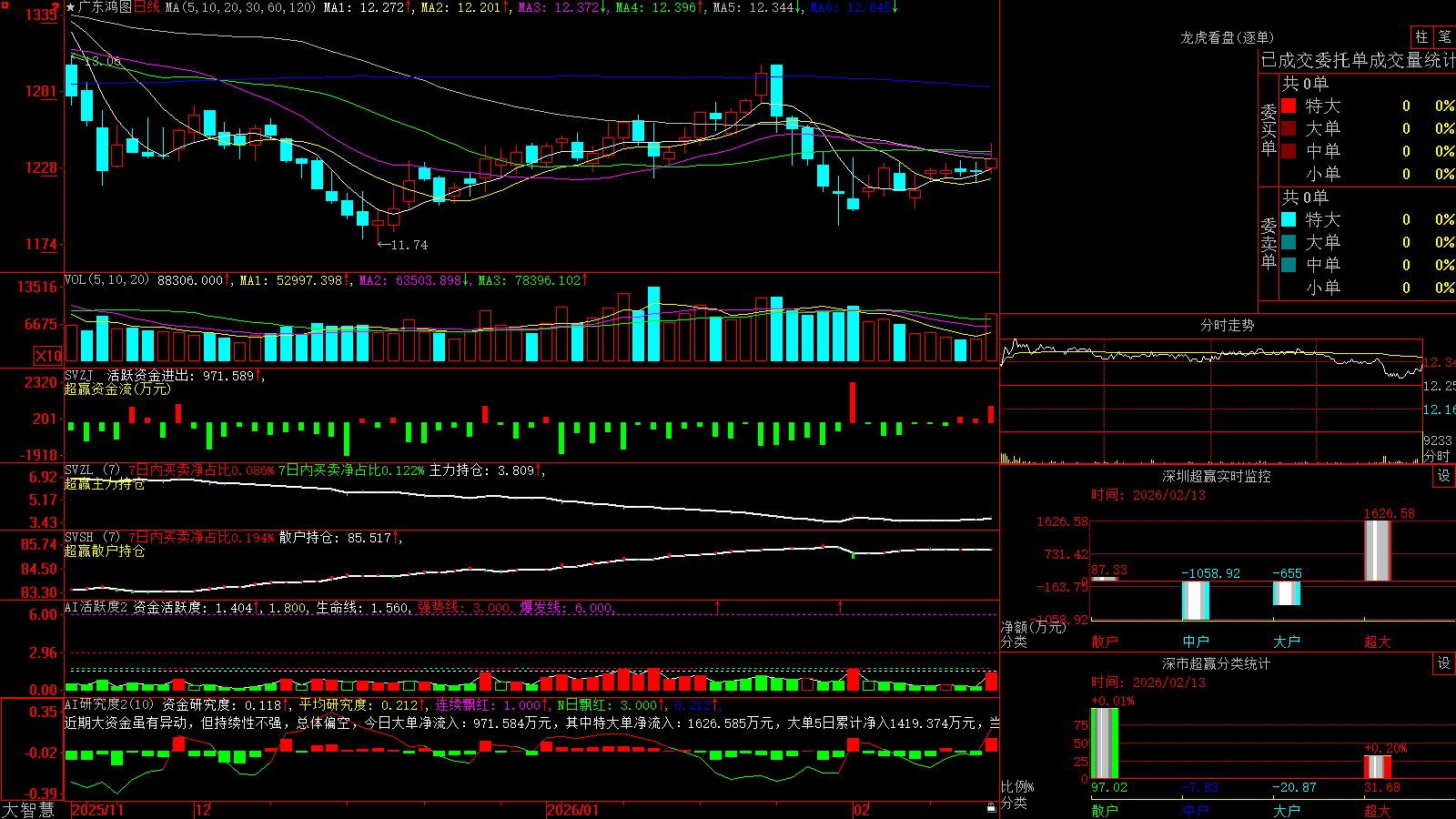Open 设 settings for 深圳超赢实时监控
1456x819 pixels.
(1444, 476)
